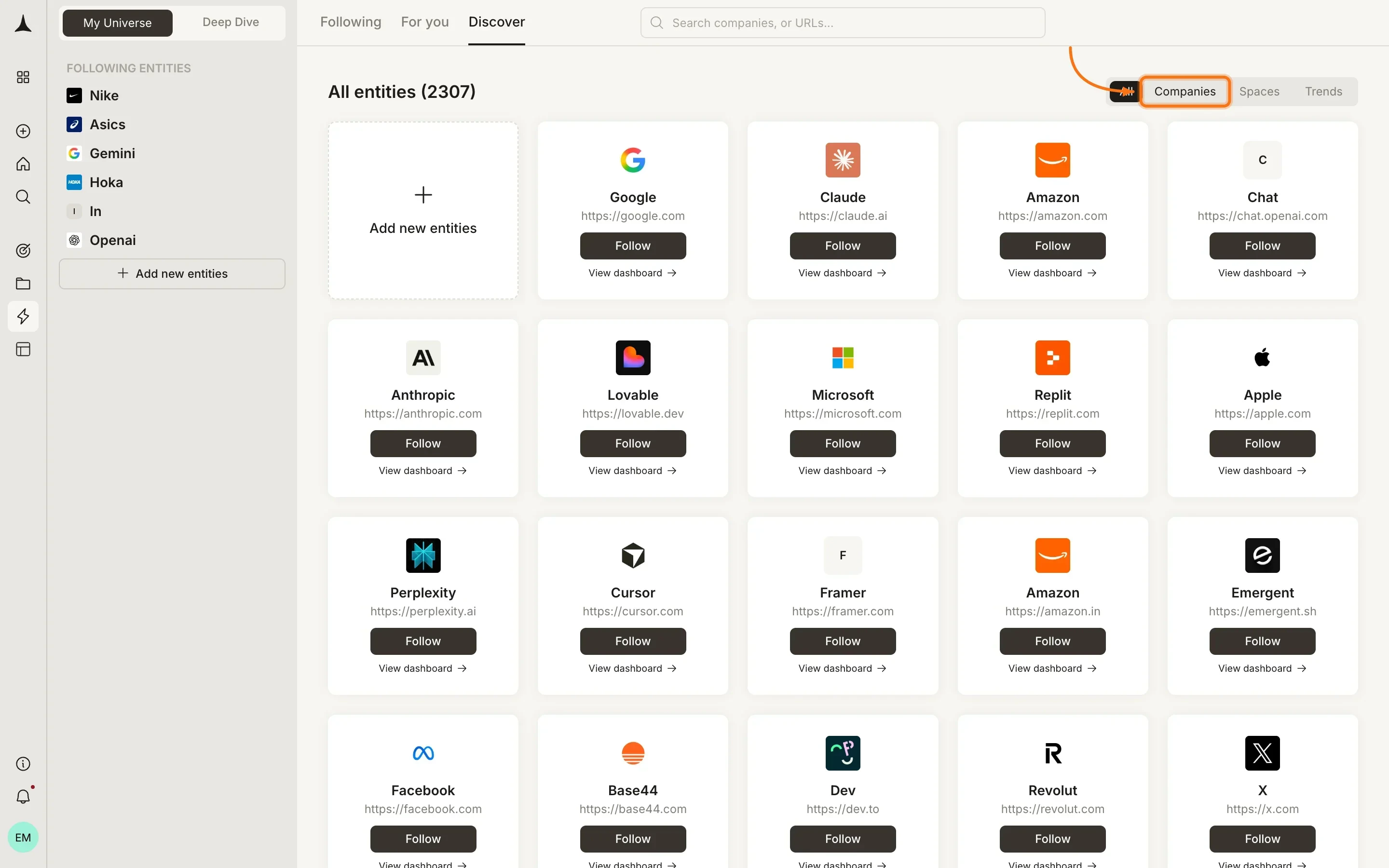View dashboard for Chat
This screenshot has width=1389, height=868.
[x=1262, y=273]
